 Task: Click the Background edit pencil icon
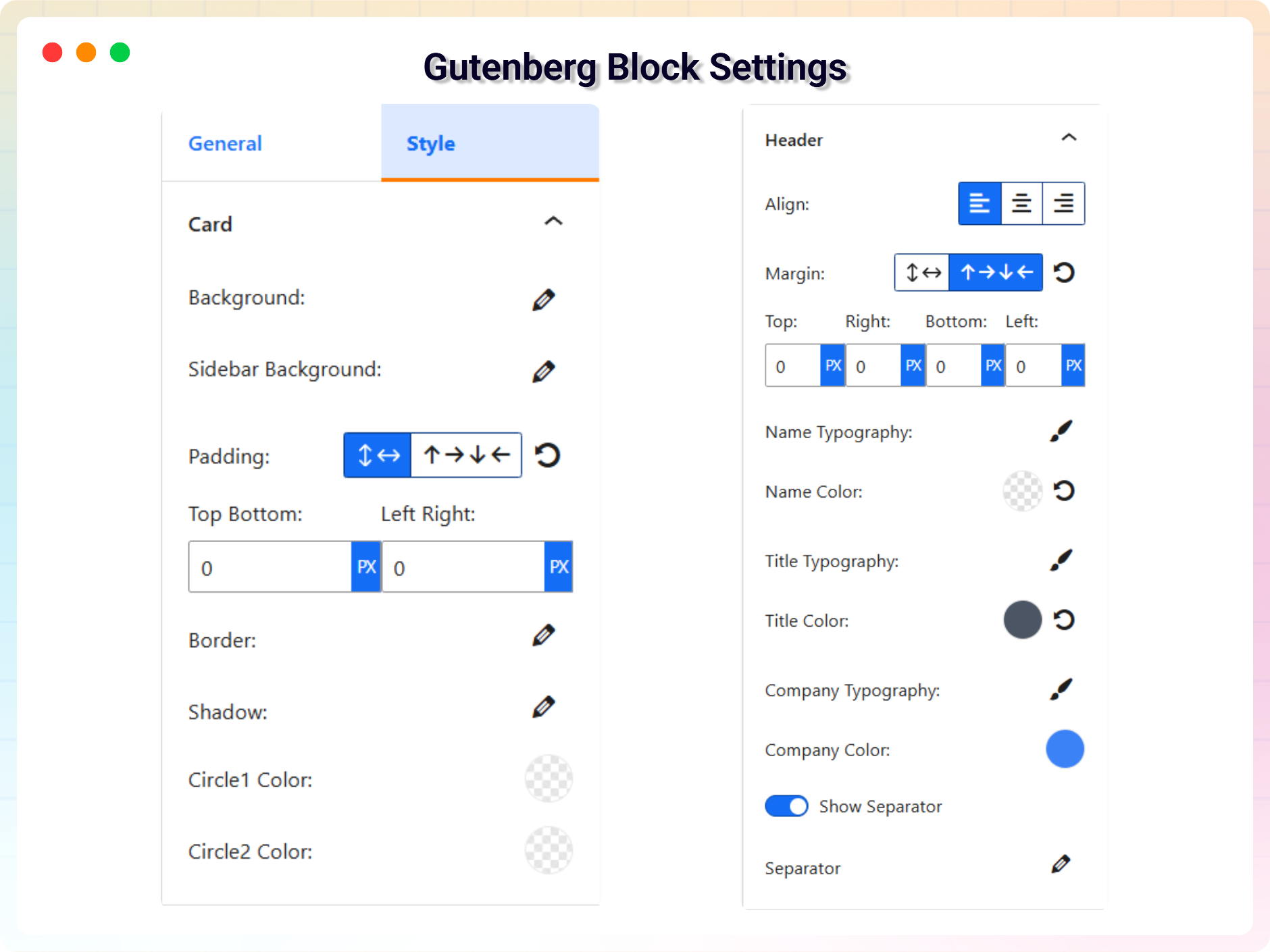tap(543, 300)
